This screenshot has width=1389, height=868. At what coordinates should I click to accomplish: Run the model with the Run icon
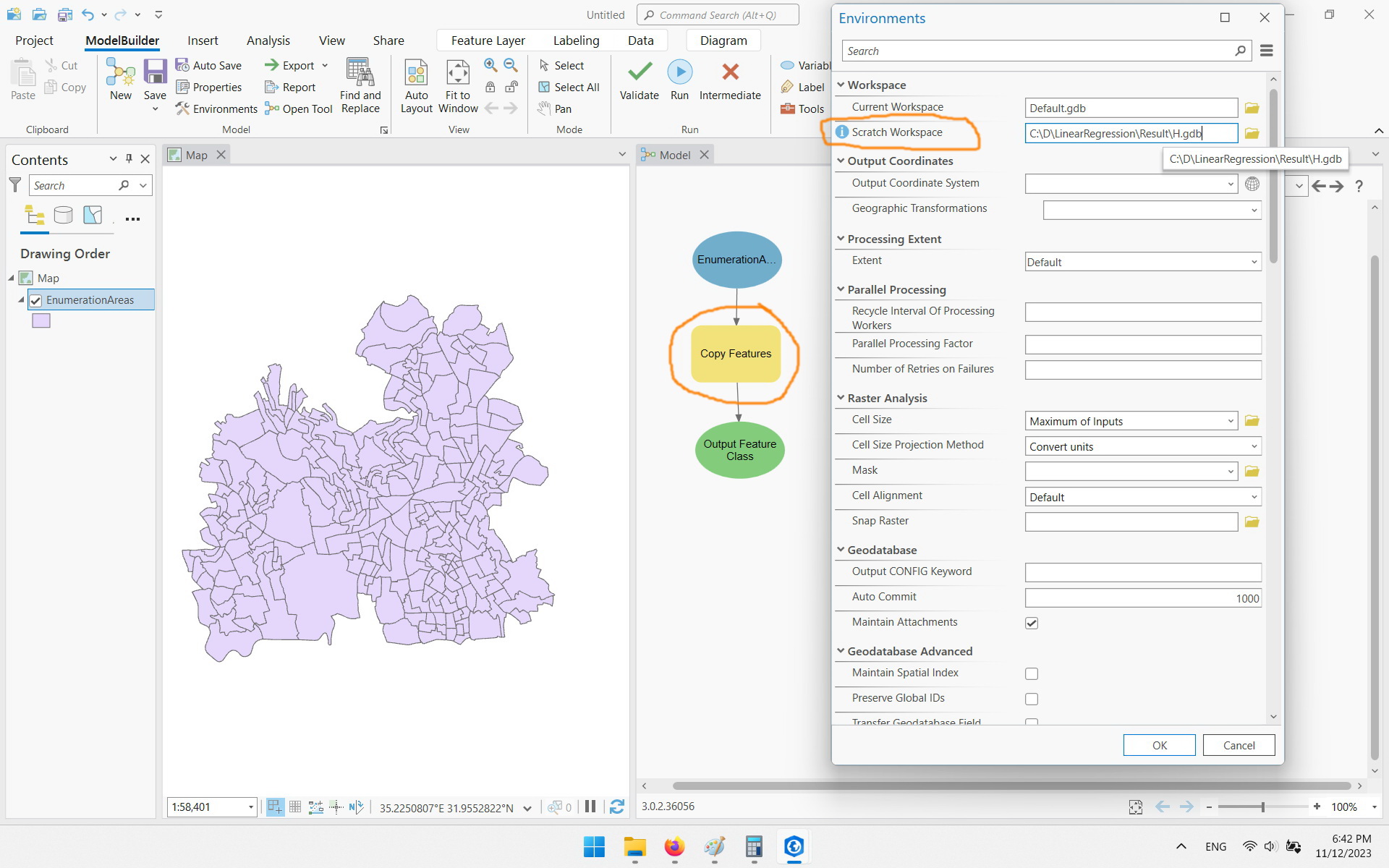(679, 72)
